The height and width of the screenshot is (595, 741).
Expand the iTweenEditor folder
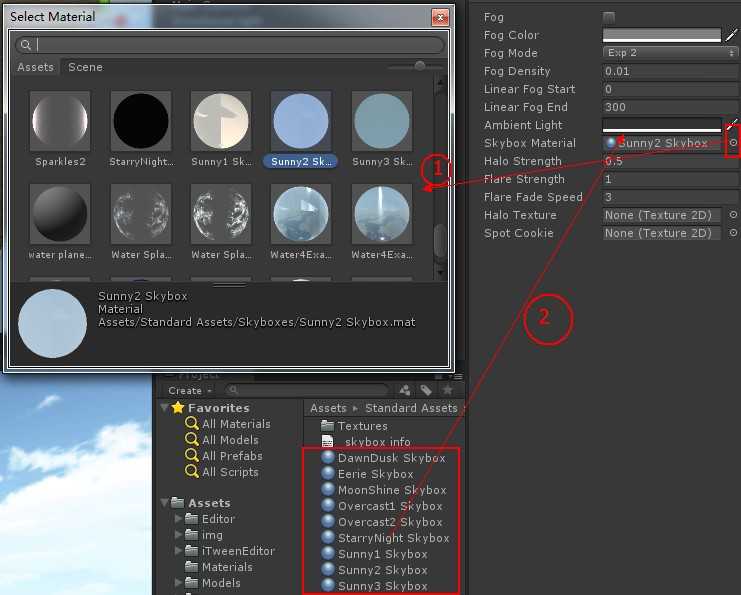click(178, 551)
